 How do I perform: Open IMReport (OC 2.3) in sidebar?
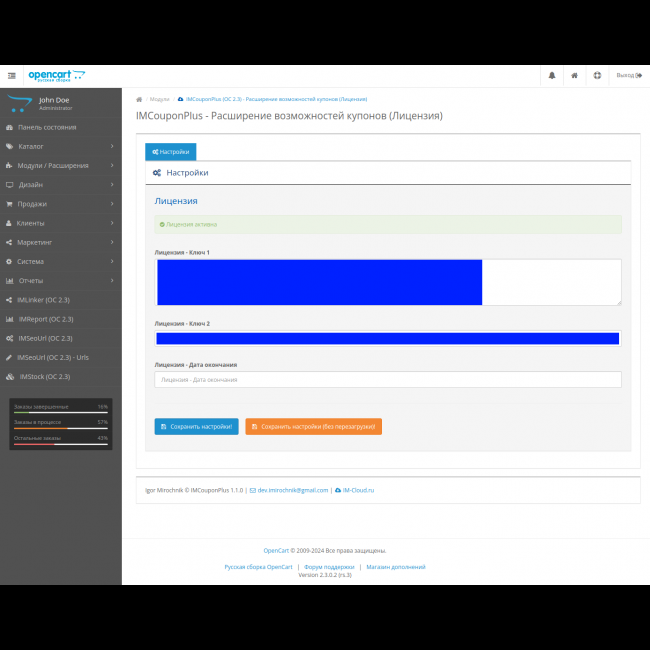[x=45, y=319]
